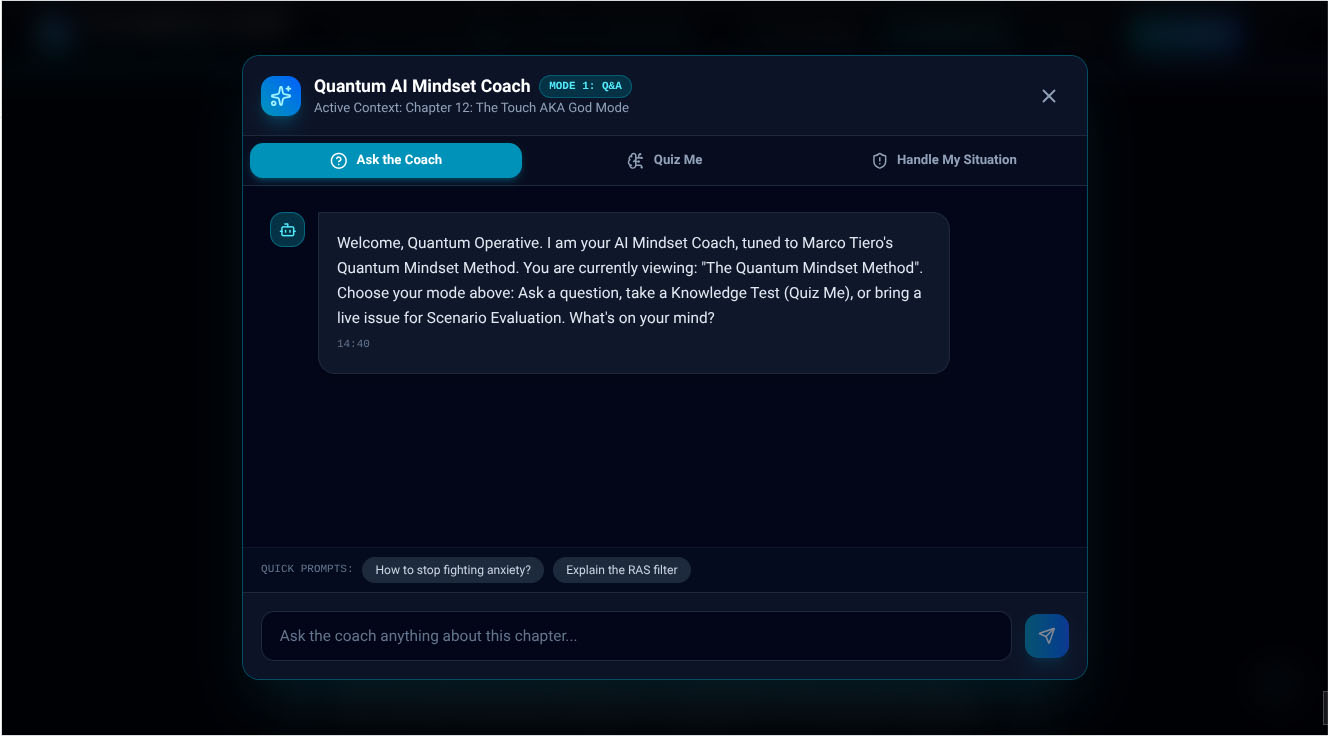Click the robot avatar icon beside the welcome message
The width and height of the screenshot is (1328, 736).
tap(288, 230)
